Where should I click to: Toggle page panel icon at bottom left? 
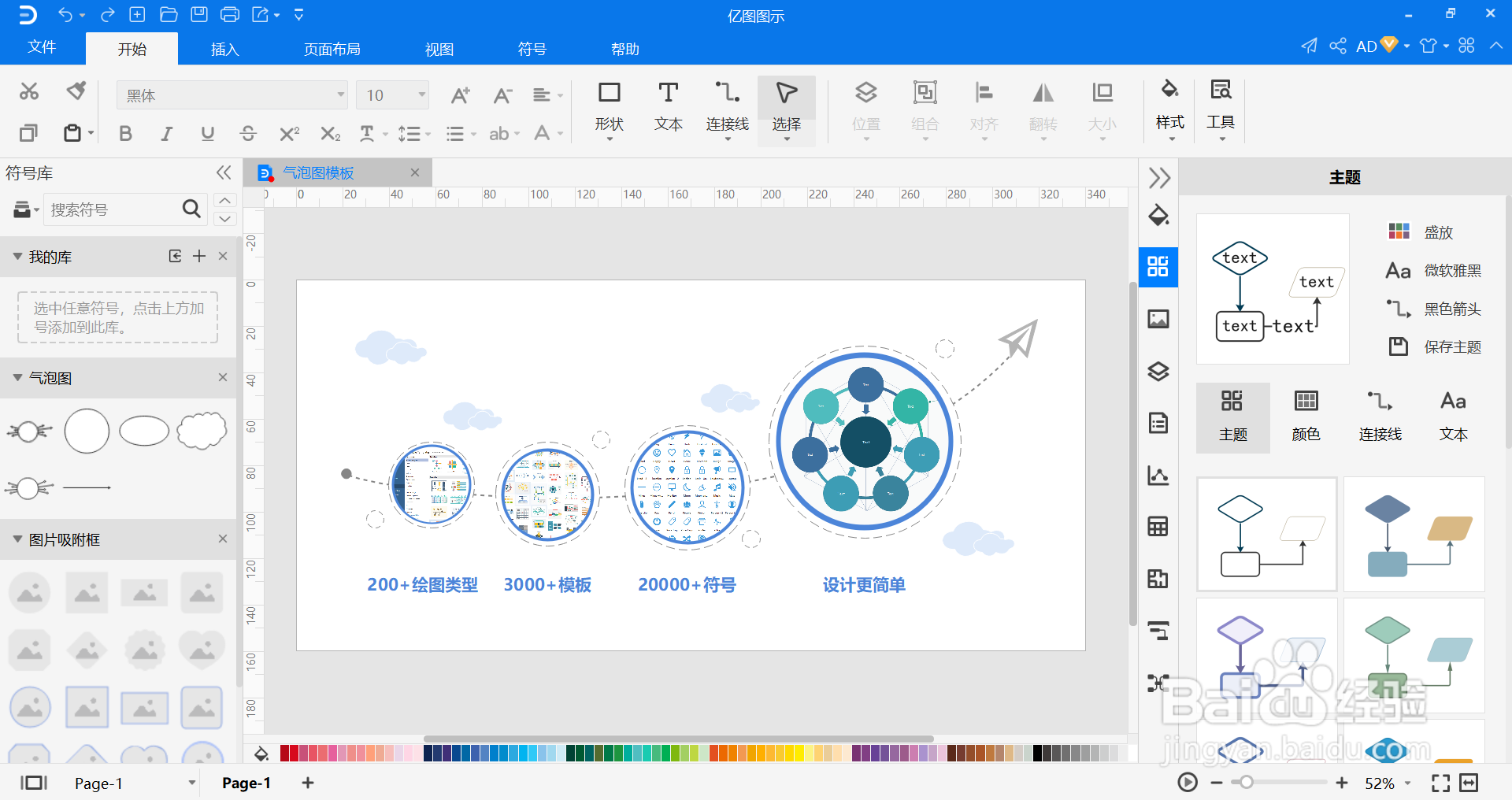coord(34,783)
